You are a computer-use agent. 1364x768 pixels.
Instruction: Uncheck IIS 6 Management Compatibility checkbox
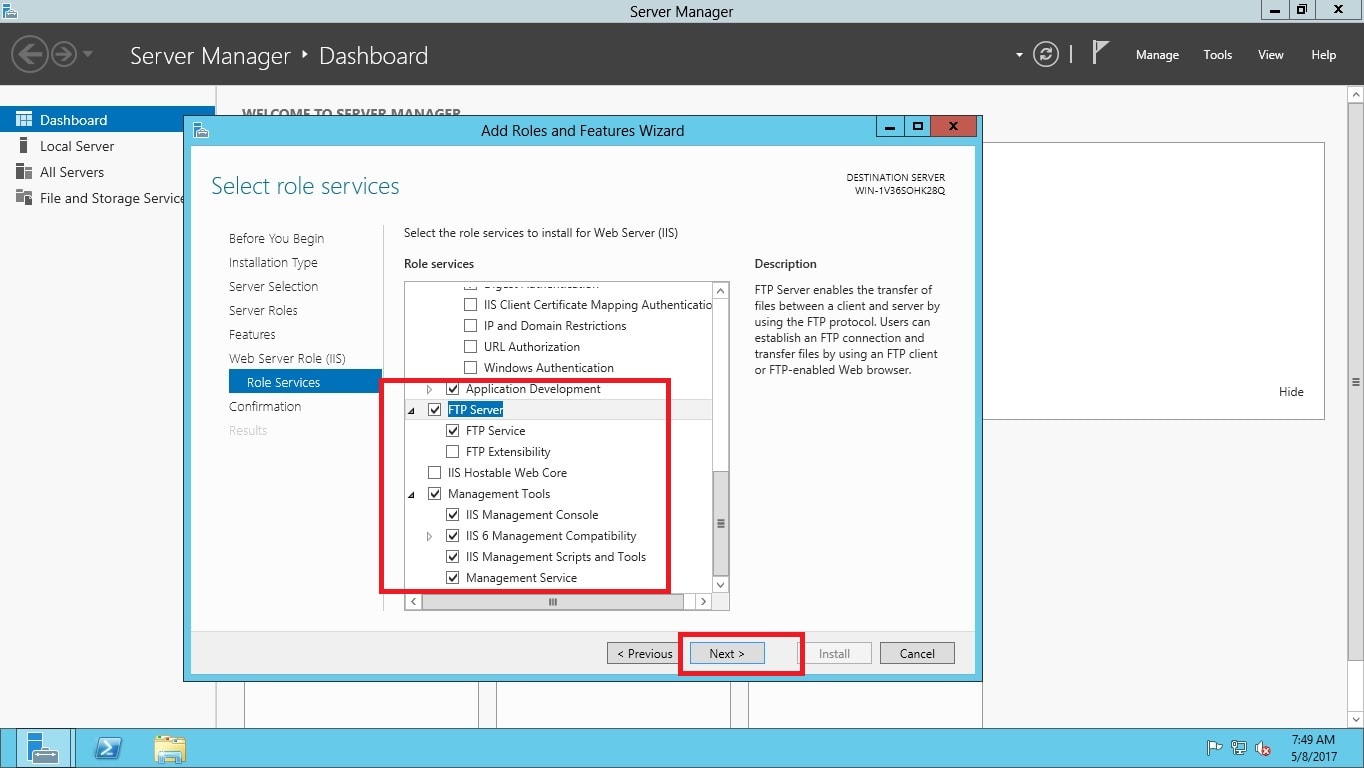(x=453, y=536)
